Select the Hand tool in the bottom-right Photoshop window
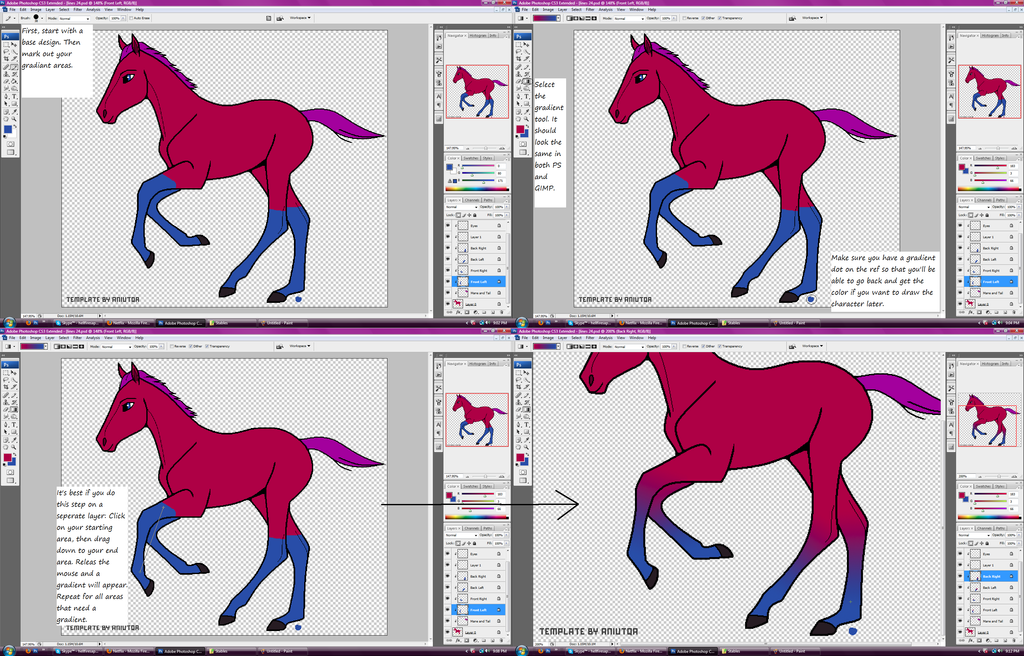The image size is (1024, 656). [x=520, y=447]
